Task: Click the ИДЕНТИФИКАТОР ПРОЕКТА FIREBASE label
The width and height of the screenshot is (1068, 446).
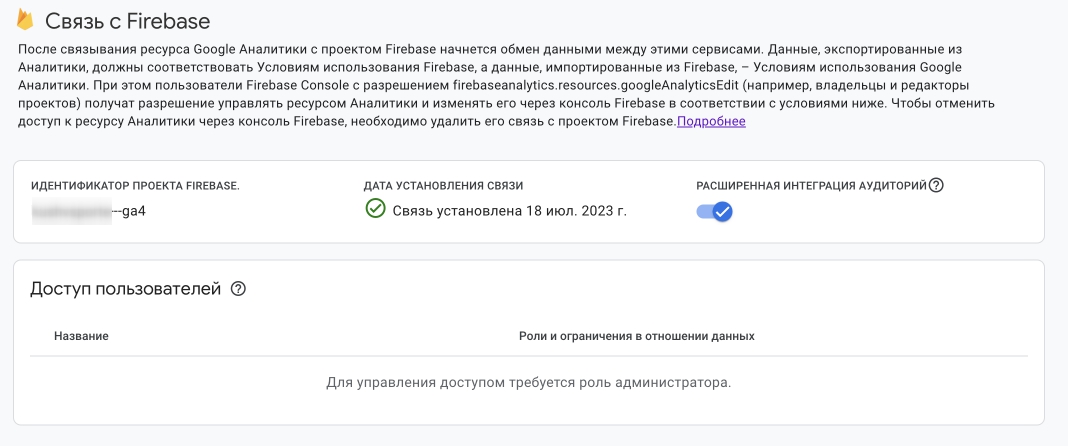Action: point(135,186)
